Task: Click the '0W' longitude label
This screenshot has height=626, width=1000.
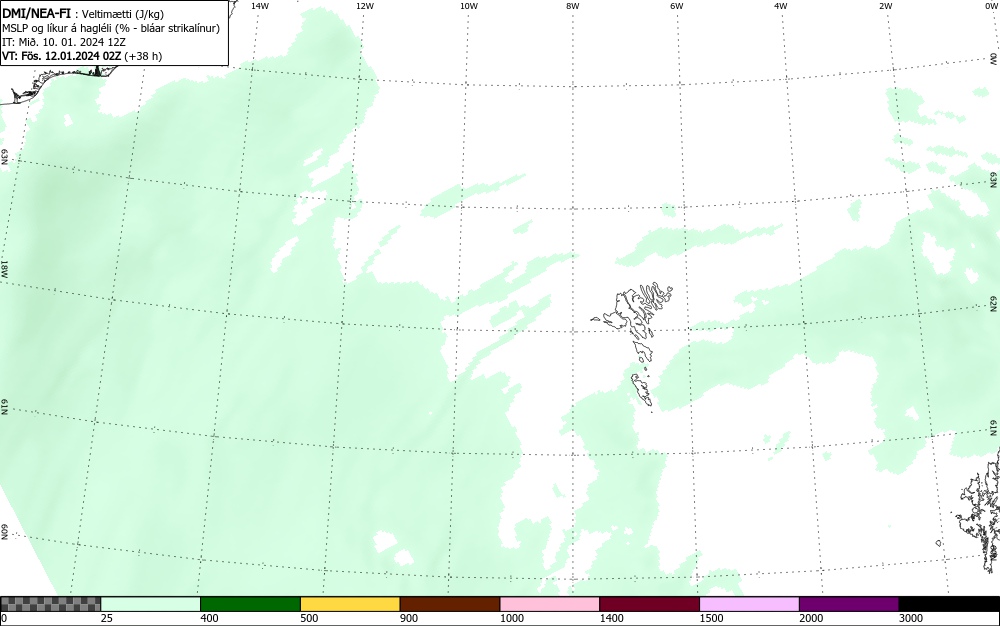Action: click(x=991, y=6)
